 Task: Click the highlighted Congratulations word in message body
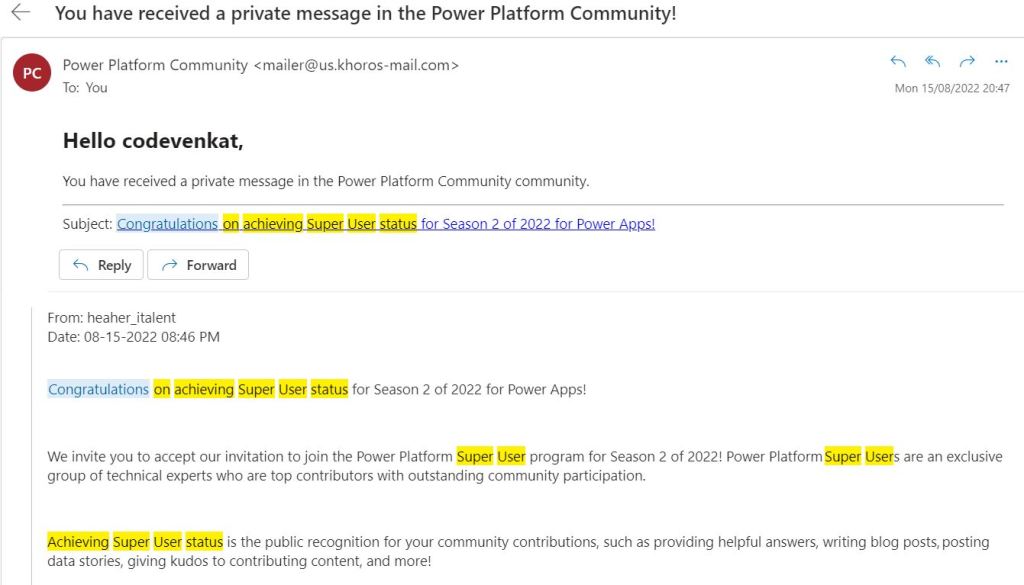point(98,389)
